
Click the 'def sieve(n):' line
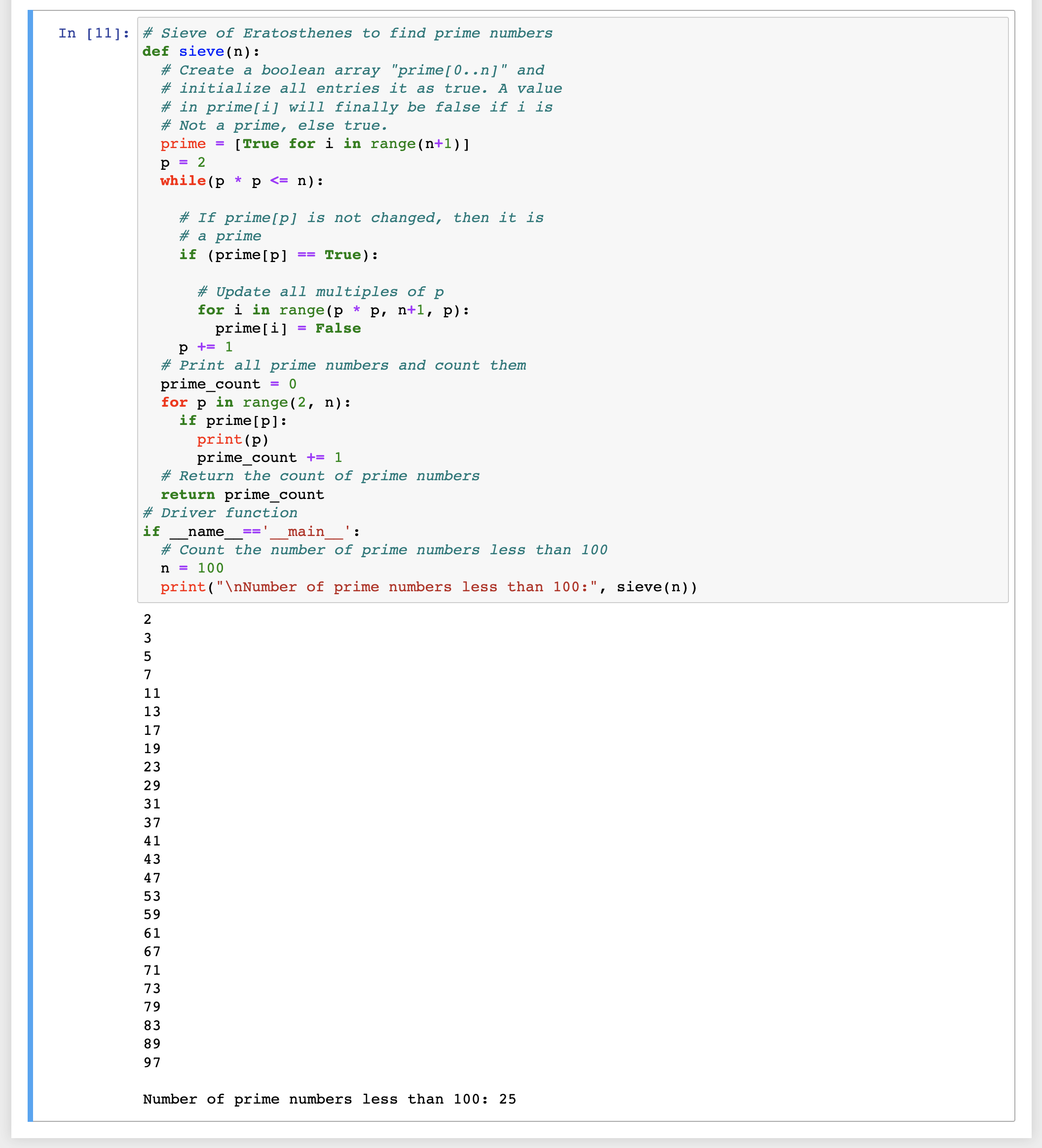(x=201, y=52)
